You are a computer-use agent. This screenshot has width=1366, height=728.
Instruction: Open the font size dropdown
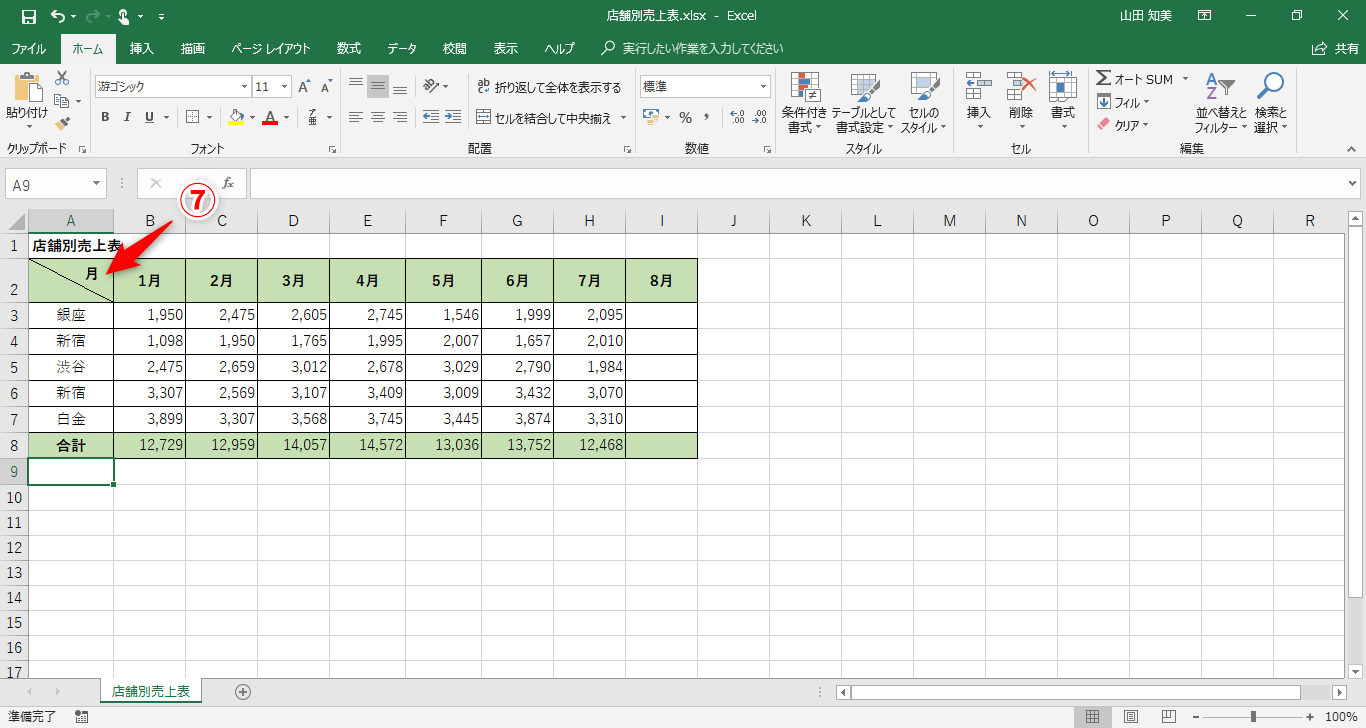pos(284,87)
